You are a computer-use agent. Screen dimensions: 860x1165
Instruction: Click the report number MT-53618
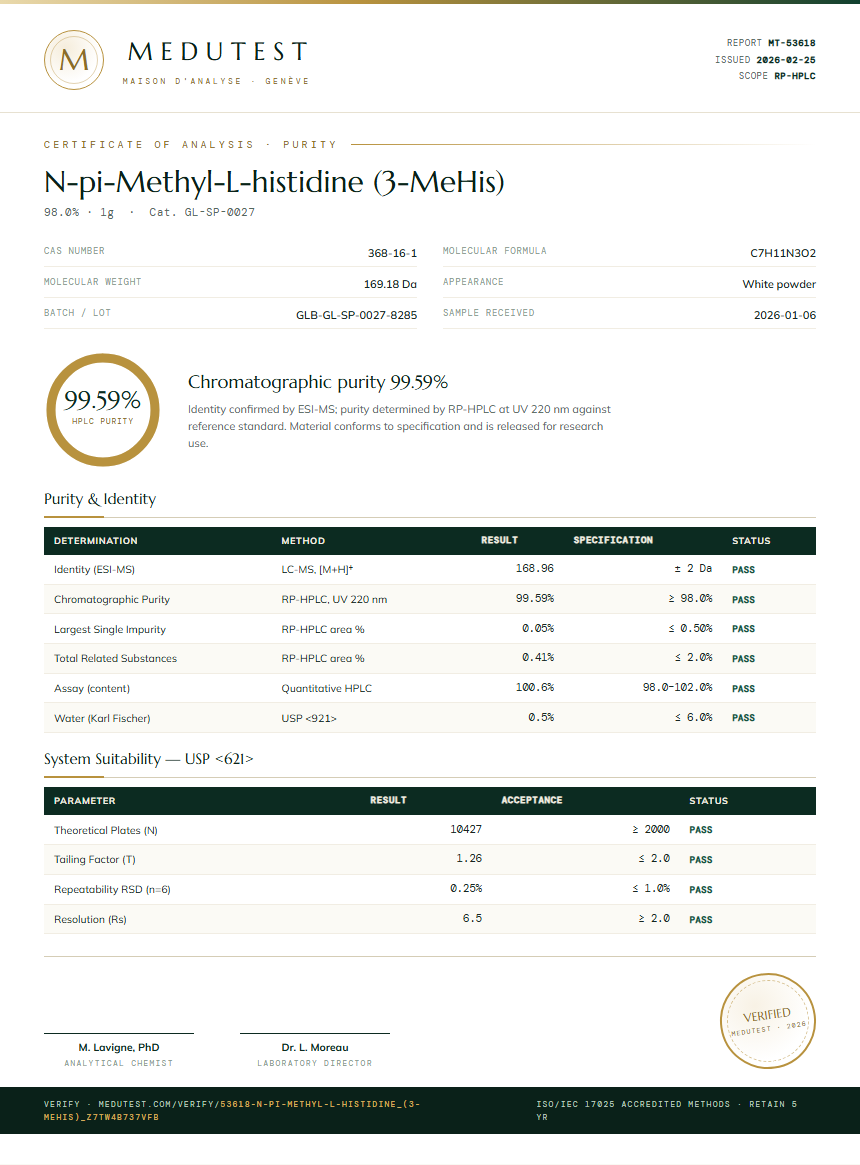click(x=792, y=43)
